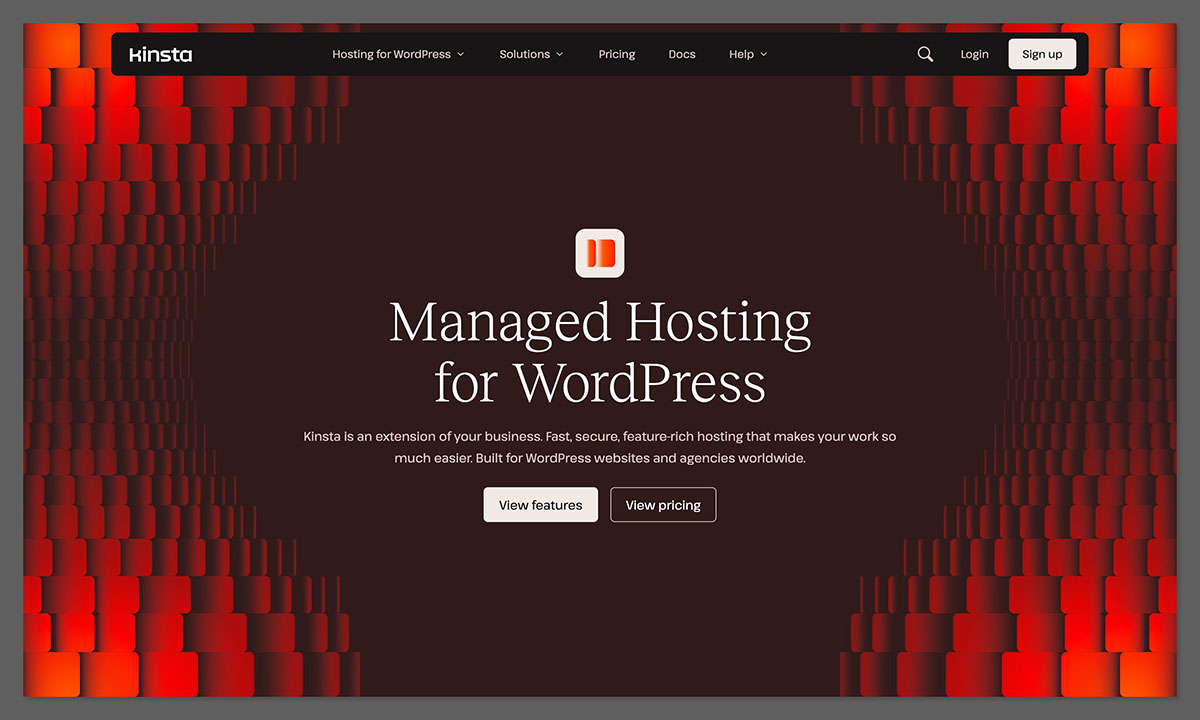
Task: Open the search magnifier icon
Action: point(925,55)
